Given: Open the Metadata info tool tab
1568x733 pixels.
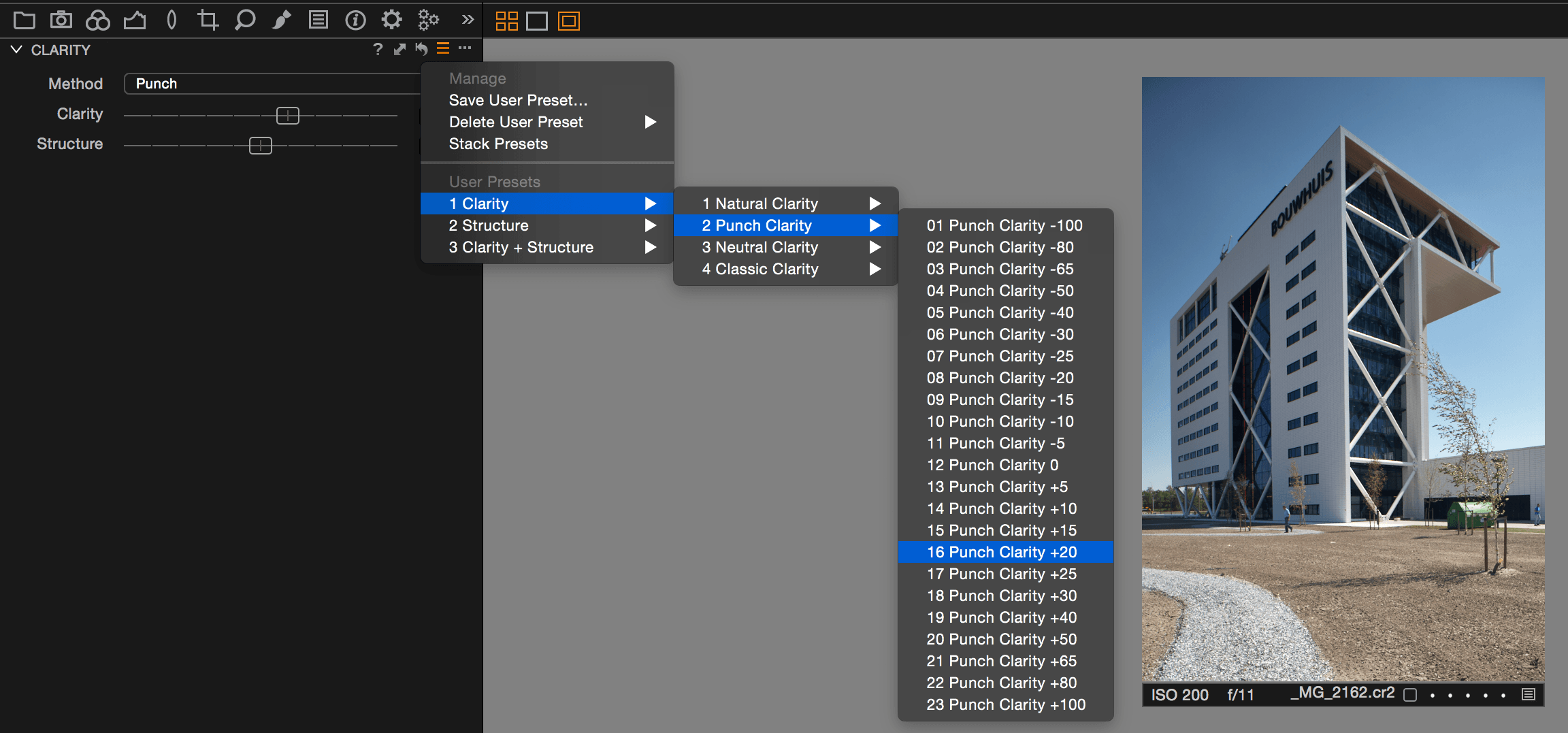Looking at the screenshot, I should tap(355, 20).
